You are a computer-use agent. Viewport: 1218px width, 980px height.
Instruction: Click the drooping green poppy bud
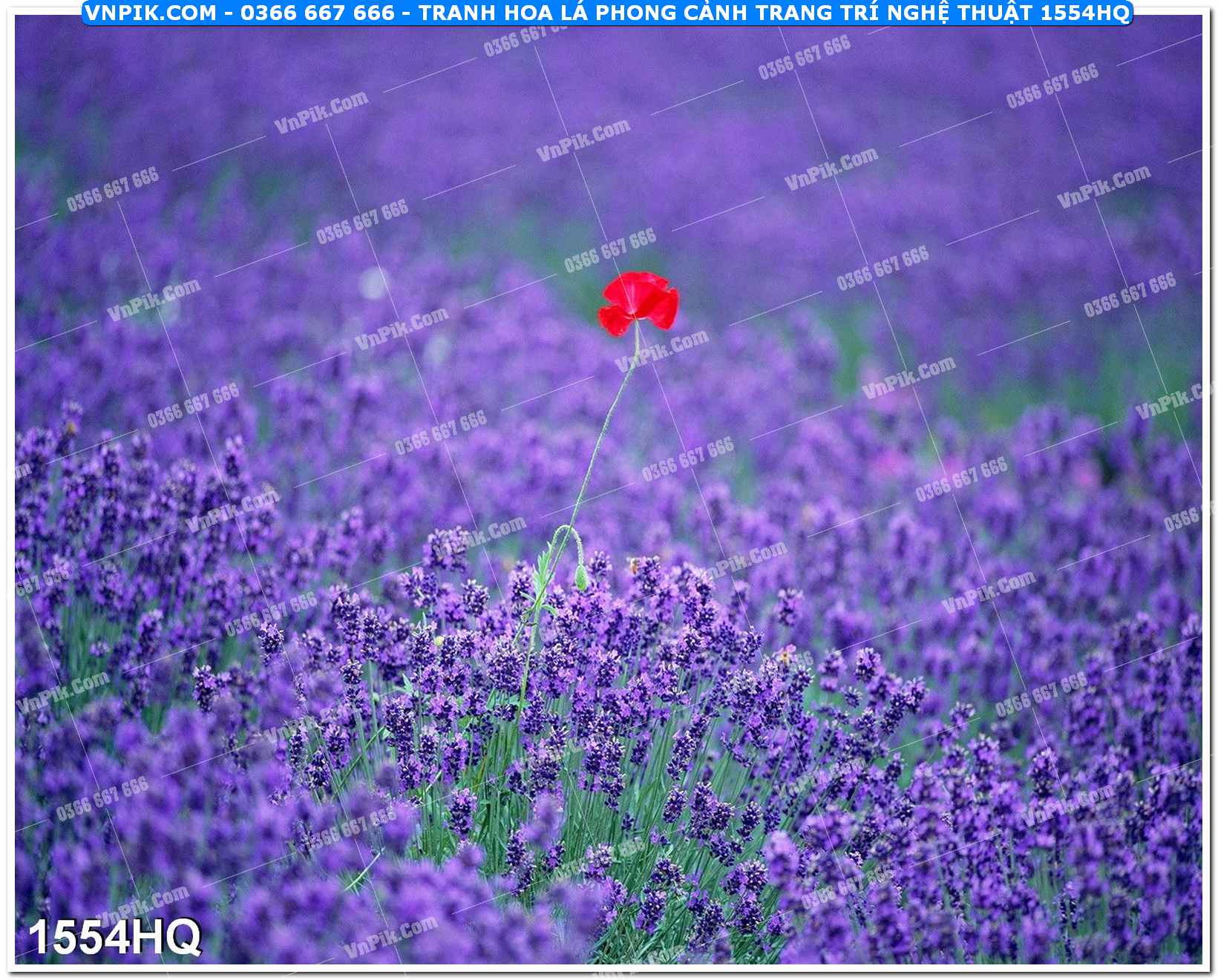click(x=580, y=577)
